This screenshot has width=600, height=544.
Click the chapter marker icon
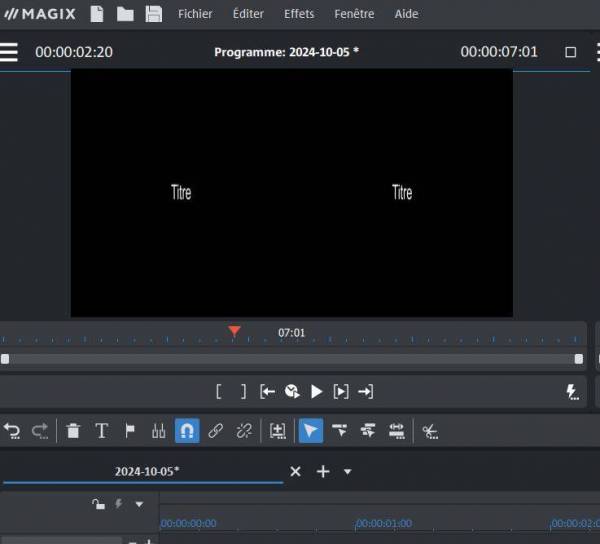pos(158,431)
